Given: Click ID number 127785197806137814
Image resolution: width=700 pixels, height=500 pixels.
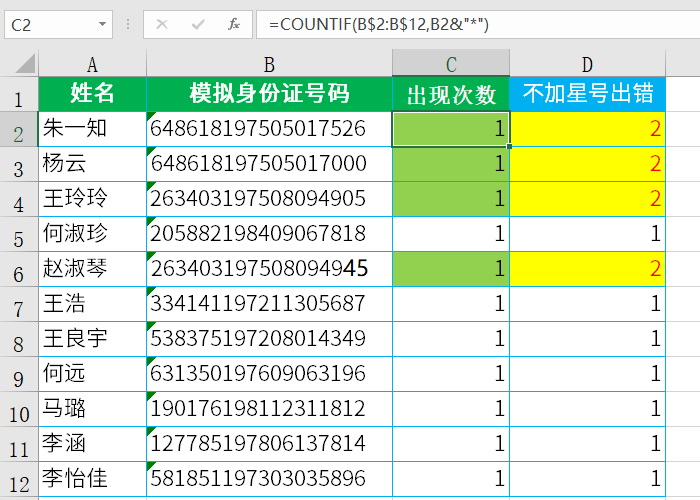Looking at the screenshot, I should 269,444.
